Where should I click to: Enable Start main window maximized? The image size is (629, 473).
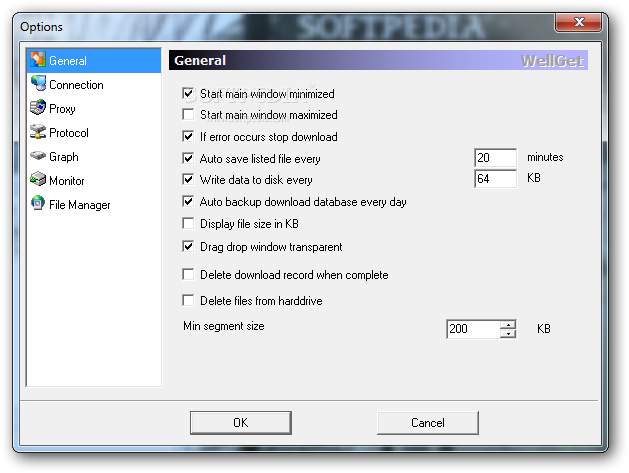point(188,115)
